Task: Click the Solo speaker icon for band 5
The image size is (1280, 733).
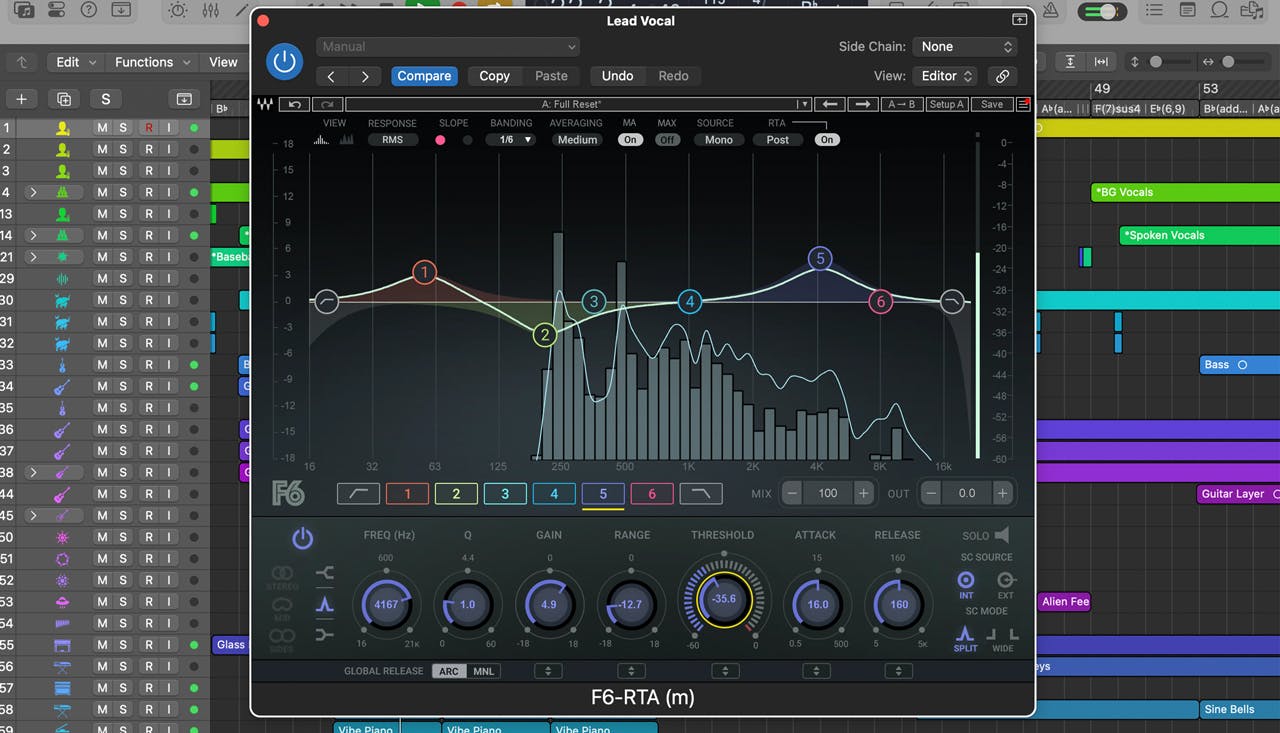Action: coord(1001,535)
